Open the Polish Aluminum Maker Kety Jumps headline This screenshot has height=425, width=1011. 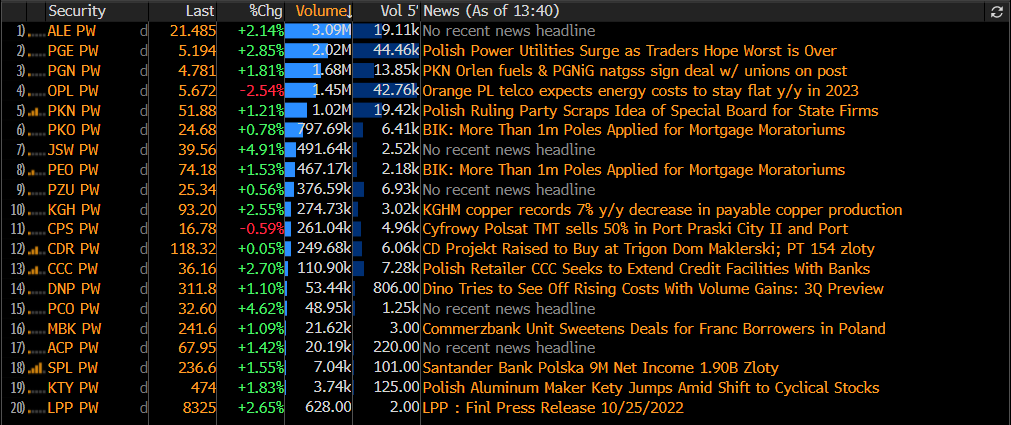tap(651, 388)
